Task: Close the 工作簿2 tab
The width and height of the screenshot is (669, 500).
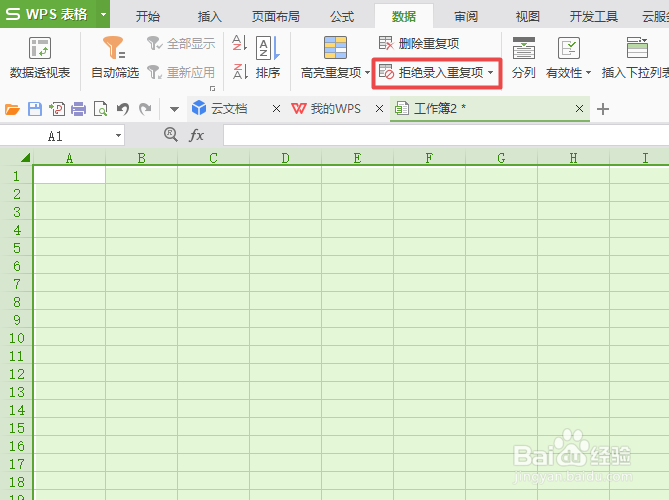Action: pyautogui.click(x=579, y=109)
